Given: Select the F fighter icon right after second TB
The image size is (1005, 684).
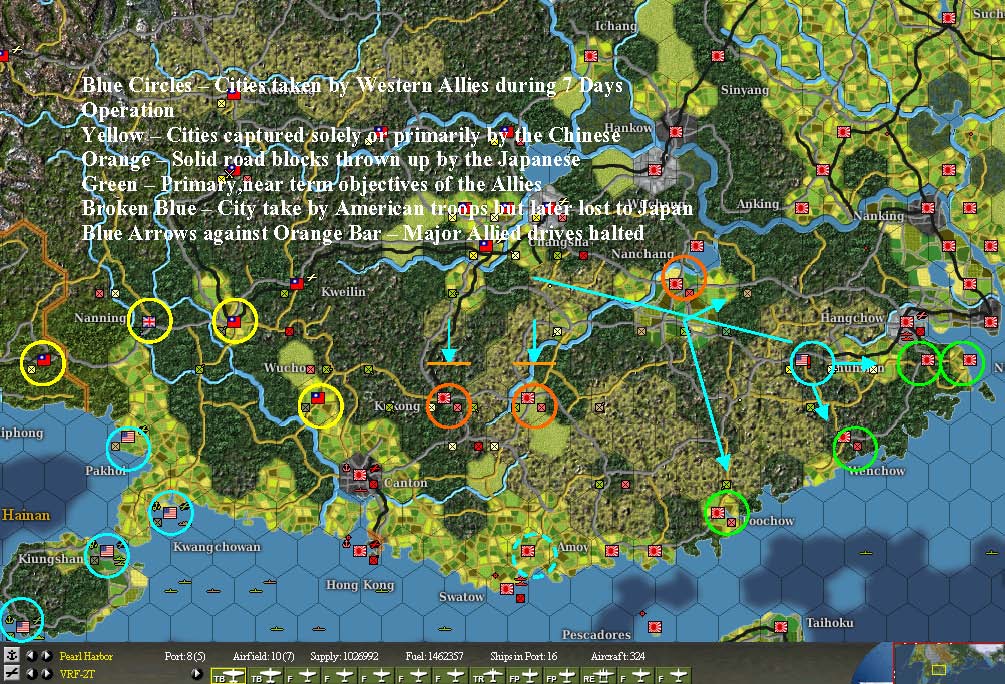Looking at the screenshot, I should (x=303, y=676).
